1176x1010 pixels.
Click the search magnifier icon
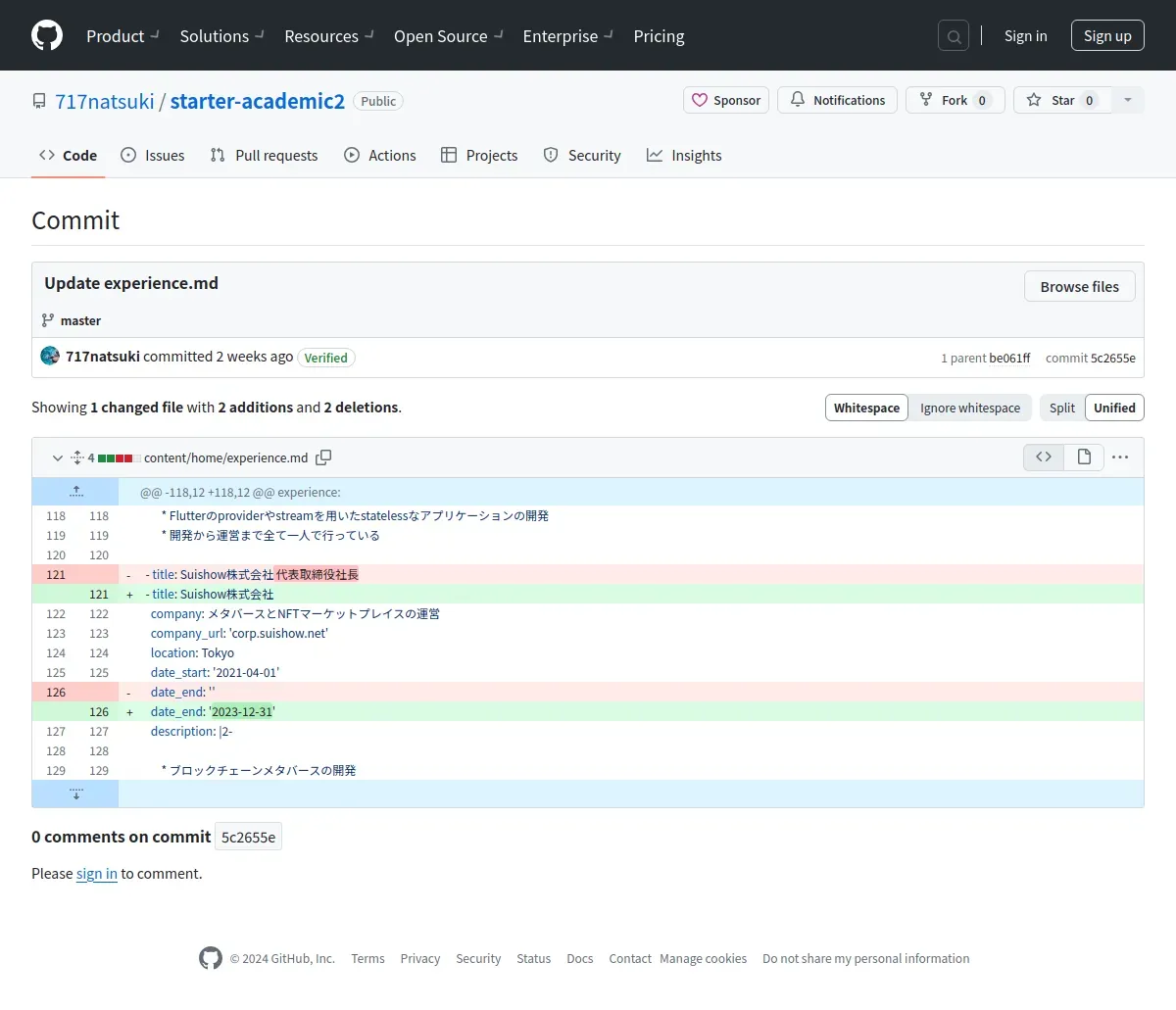[953, 36]
